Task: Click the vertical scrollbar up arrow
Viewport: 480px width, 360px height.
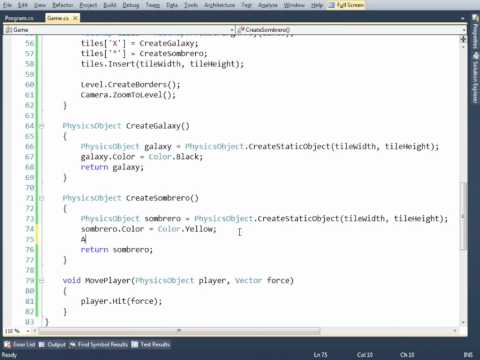Action: pyautogui.click(x=463, y=47)
